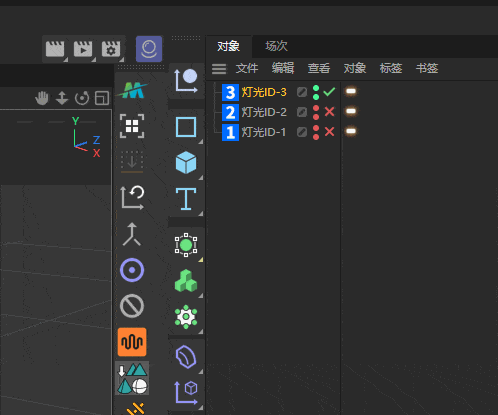Toggle visibility dots of 灯光ID-3

pyautogui.click(x=316, y=92)
